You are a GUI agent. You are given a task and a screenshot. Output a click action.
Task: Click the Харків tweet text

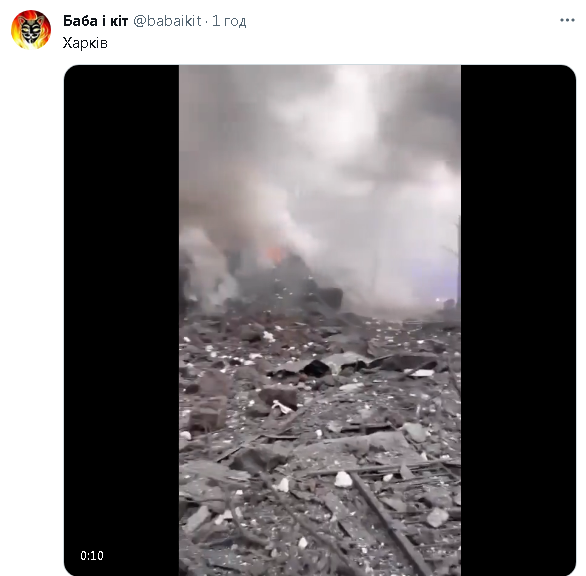click(x=85, y=43)
